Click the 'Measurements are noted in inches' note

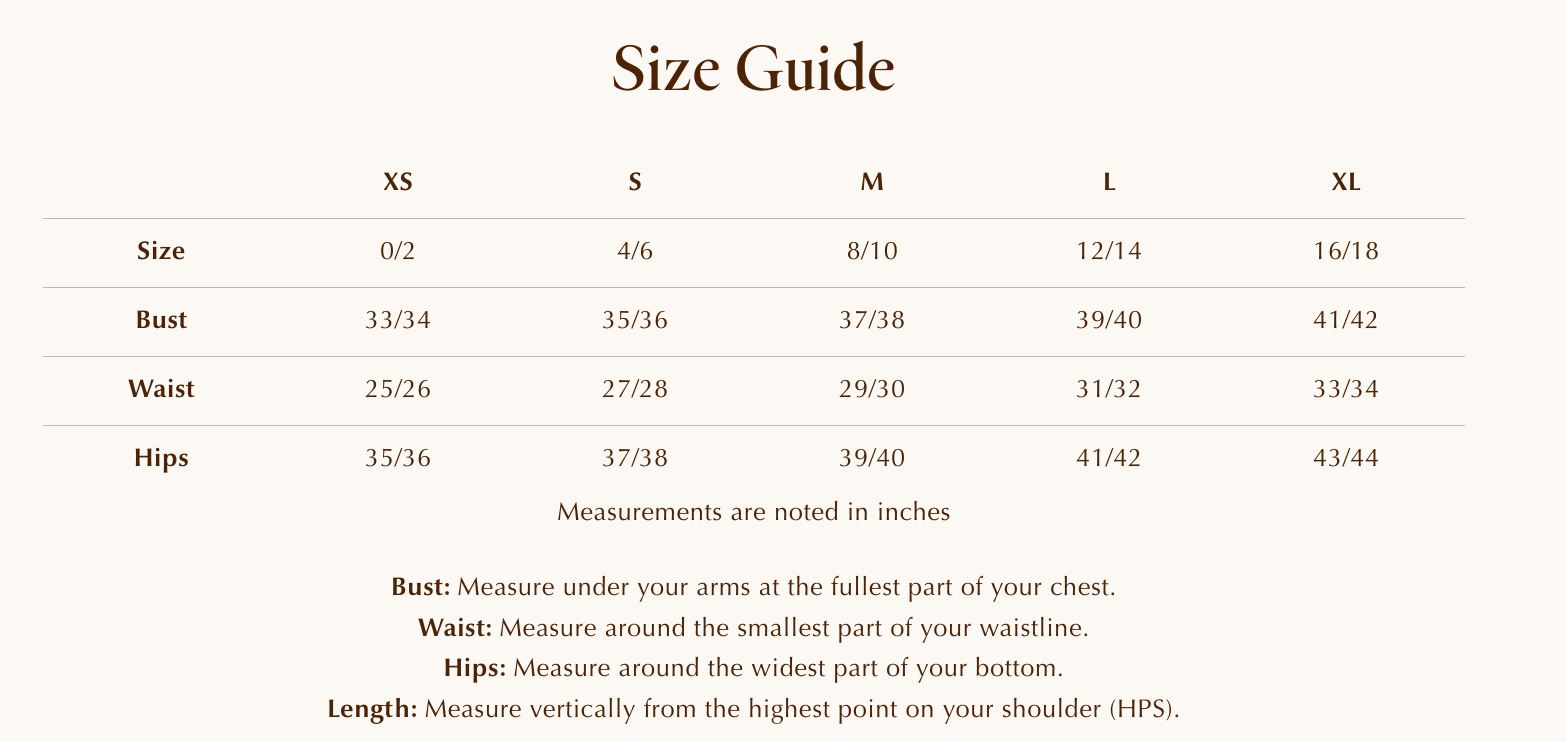[753, 513]
